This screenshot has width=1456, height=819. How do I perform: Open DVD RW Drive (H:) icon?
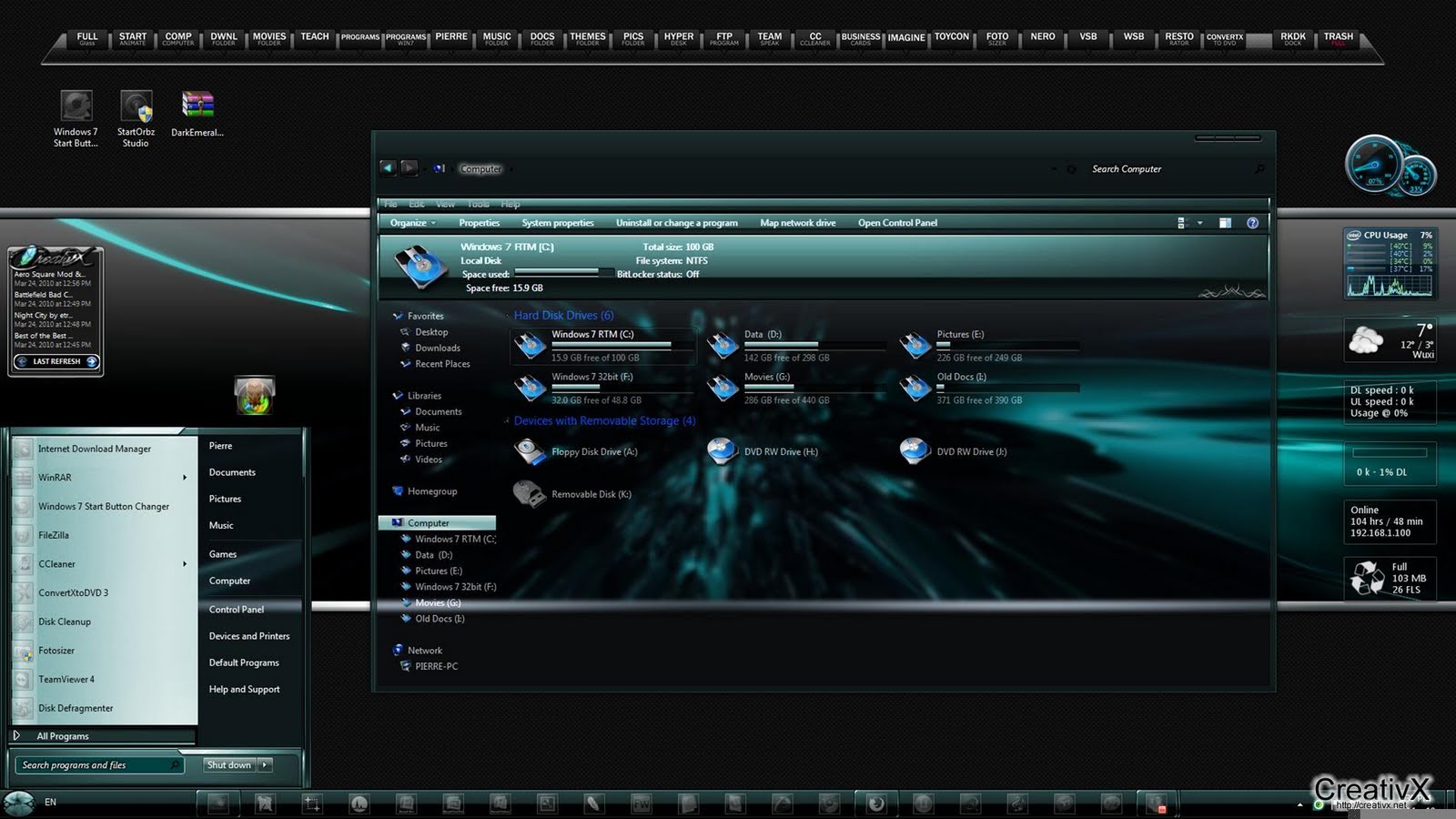tap(723, 451)
